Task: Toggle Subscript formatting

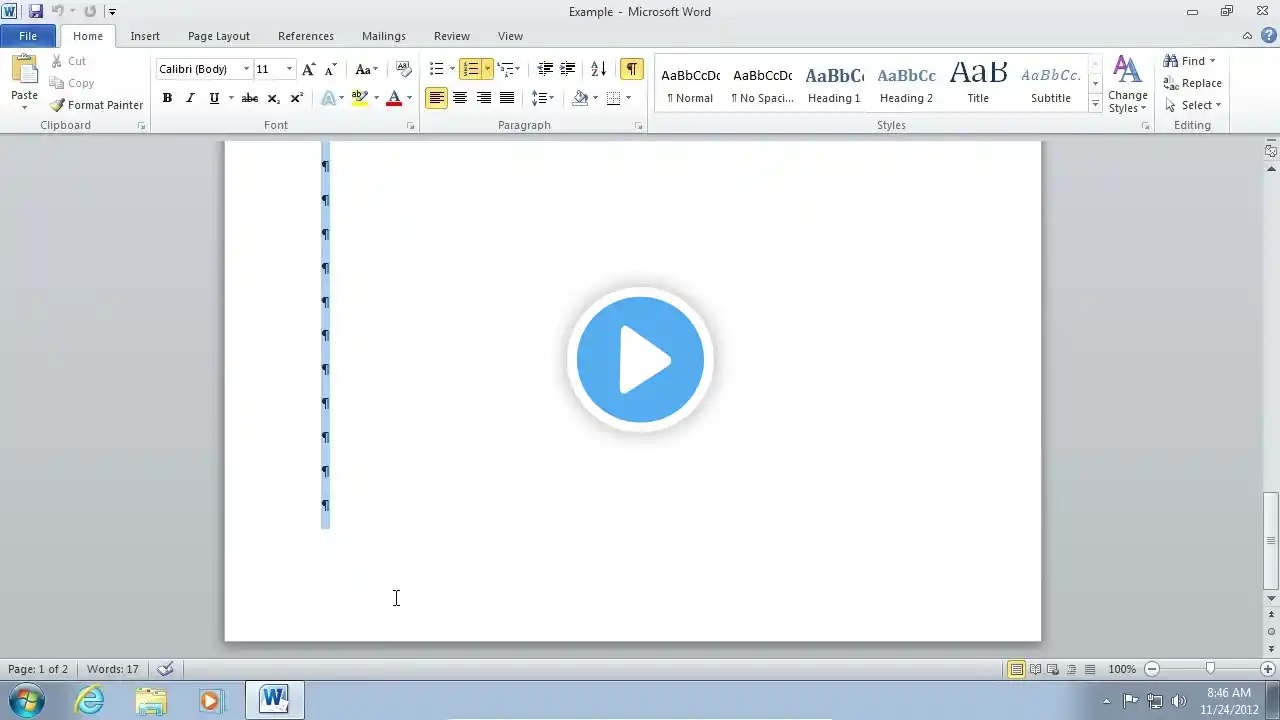Action: 273,98
